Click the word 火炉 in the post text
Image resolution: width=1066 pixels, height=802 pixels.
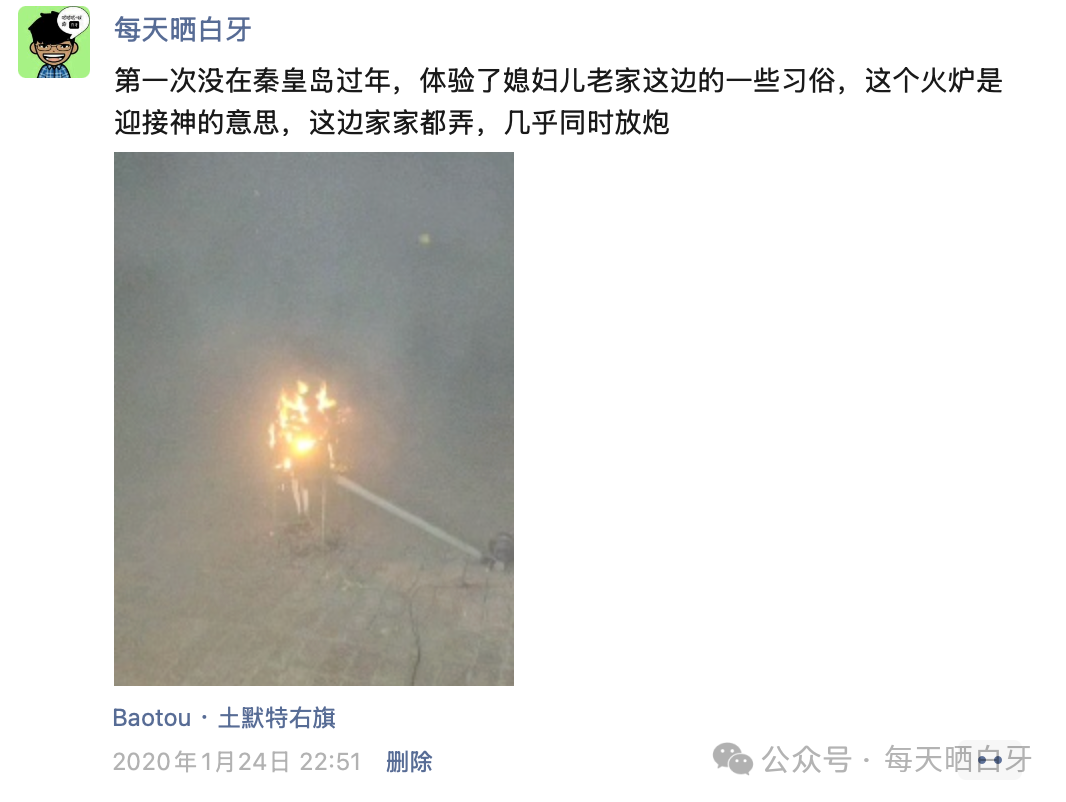tap(947, 81)
